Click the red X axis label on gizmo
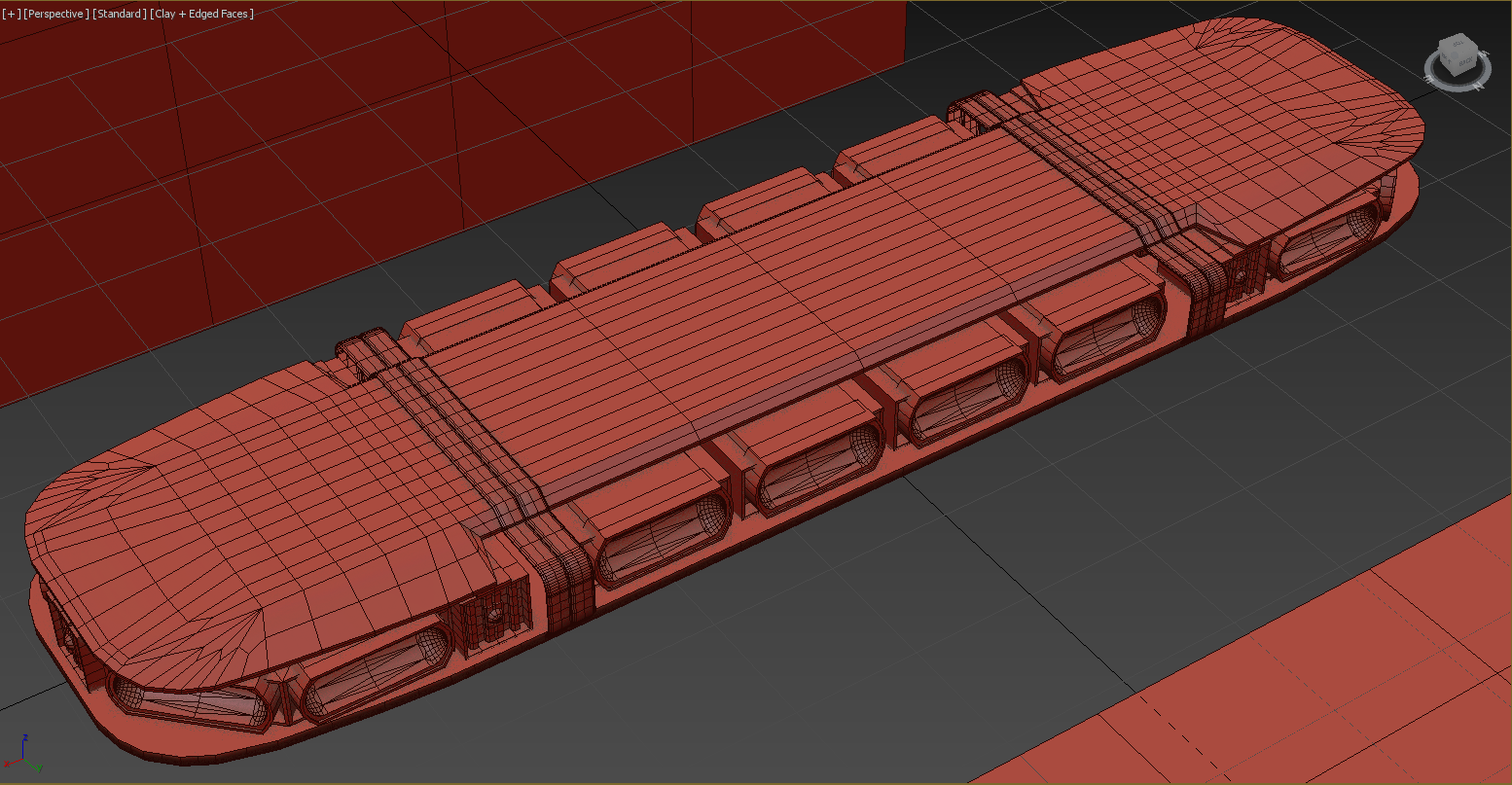 6,763
